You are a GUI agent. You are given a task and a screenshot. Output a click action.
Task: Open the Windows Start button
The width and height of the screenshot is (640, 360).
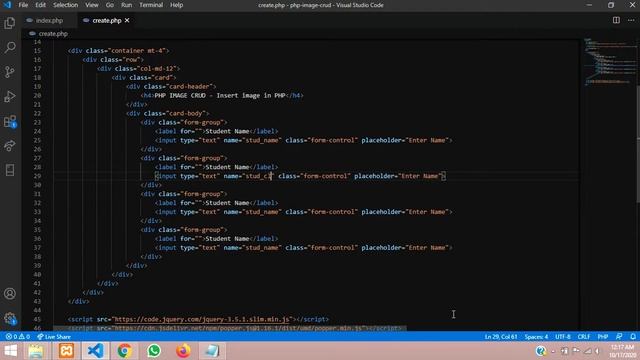[10, 351]
